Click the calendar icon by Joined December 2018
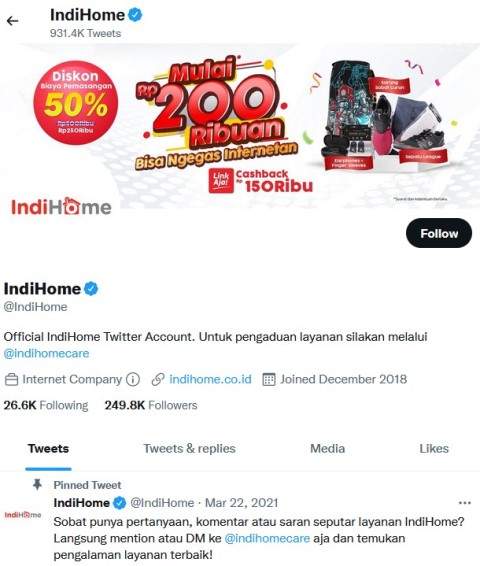Screen dimensions: 480x566 click(269, 380)
